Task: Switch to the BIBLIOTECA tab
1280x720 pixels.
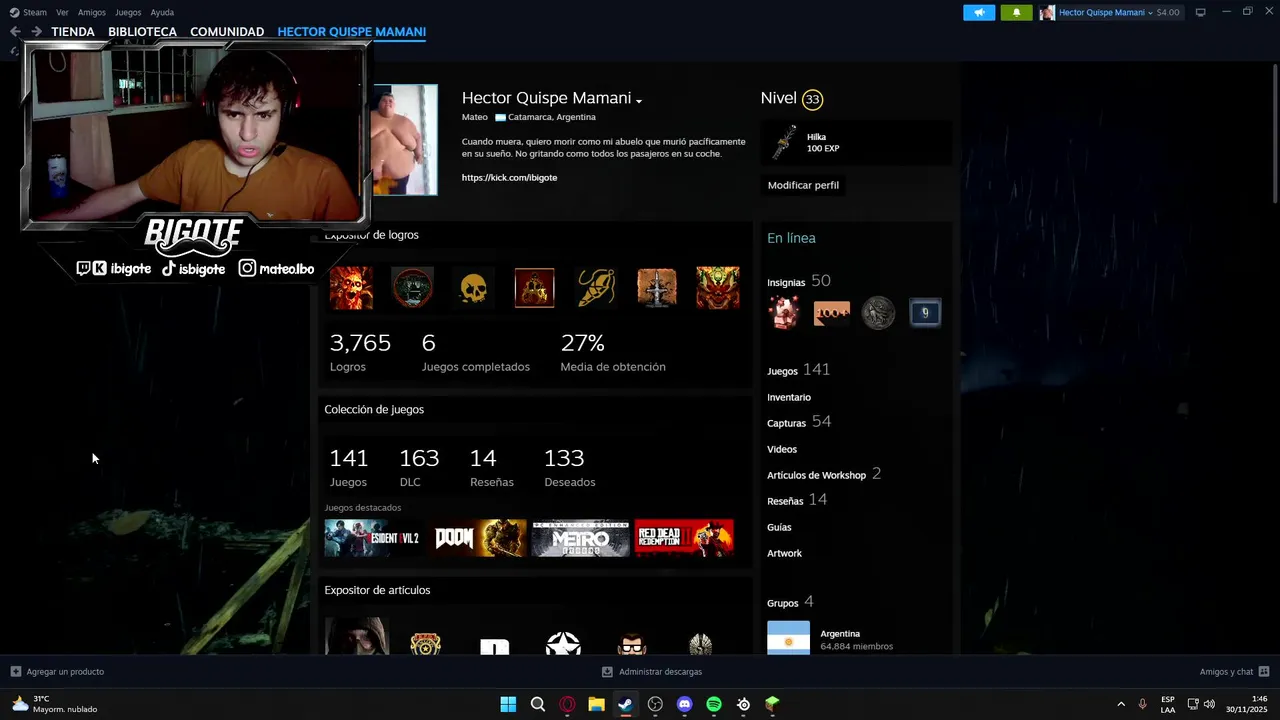Action: [142, 32]
